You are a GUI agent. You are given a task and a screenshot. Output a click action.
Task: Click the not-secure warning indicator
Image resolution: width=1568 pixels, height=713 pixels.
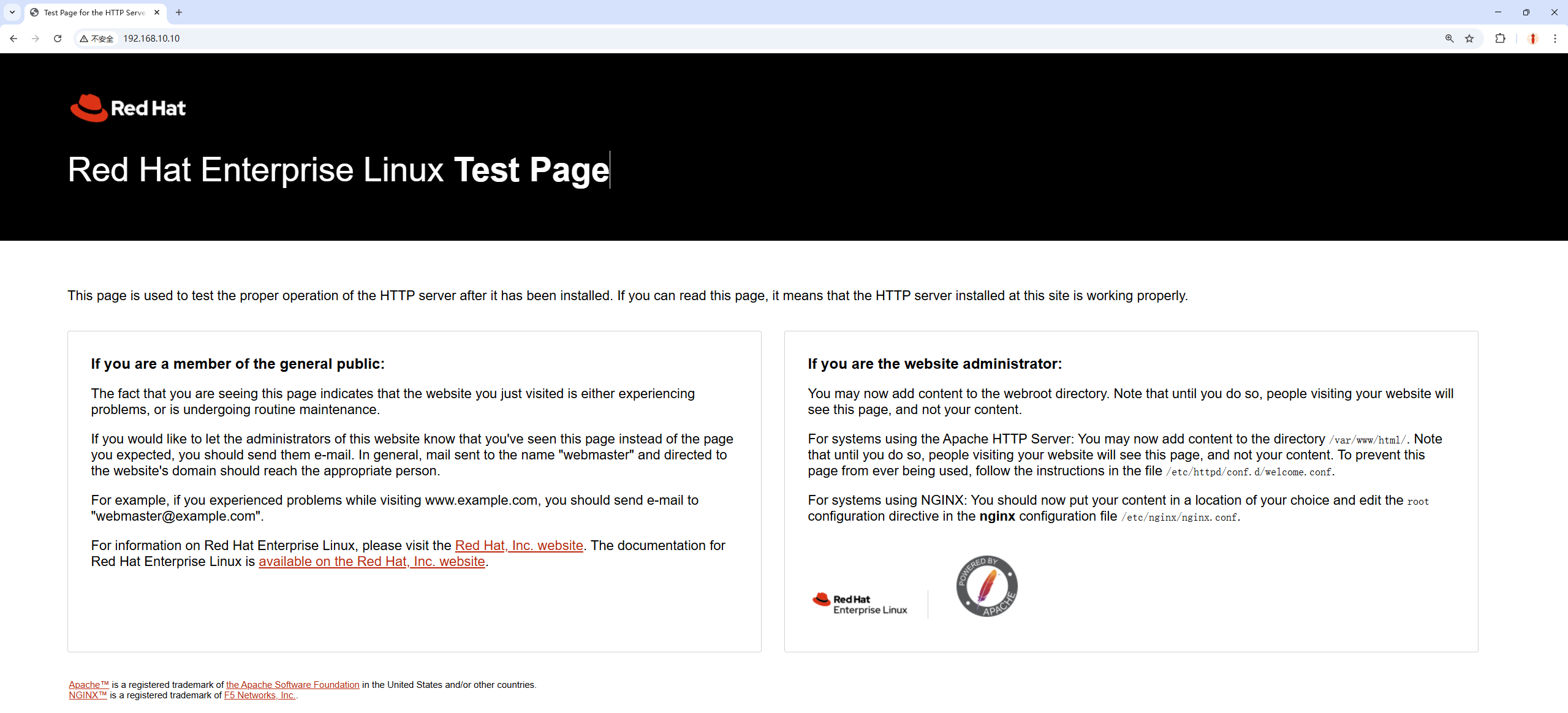(97, 39)
